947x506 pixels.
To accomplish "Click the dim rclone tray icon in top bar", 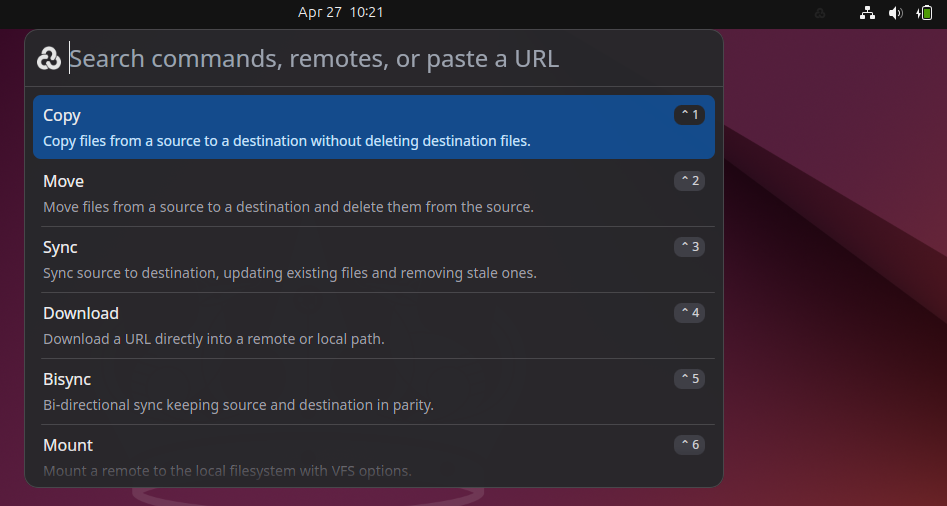I will 820,13.
